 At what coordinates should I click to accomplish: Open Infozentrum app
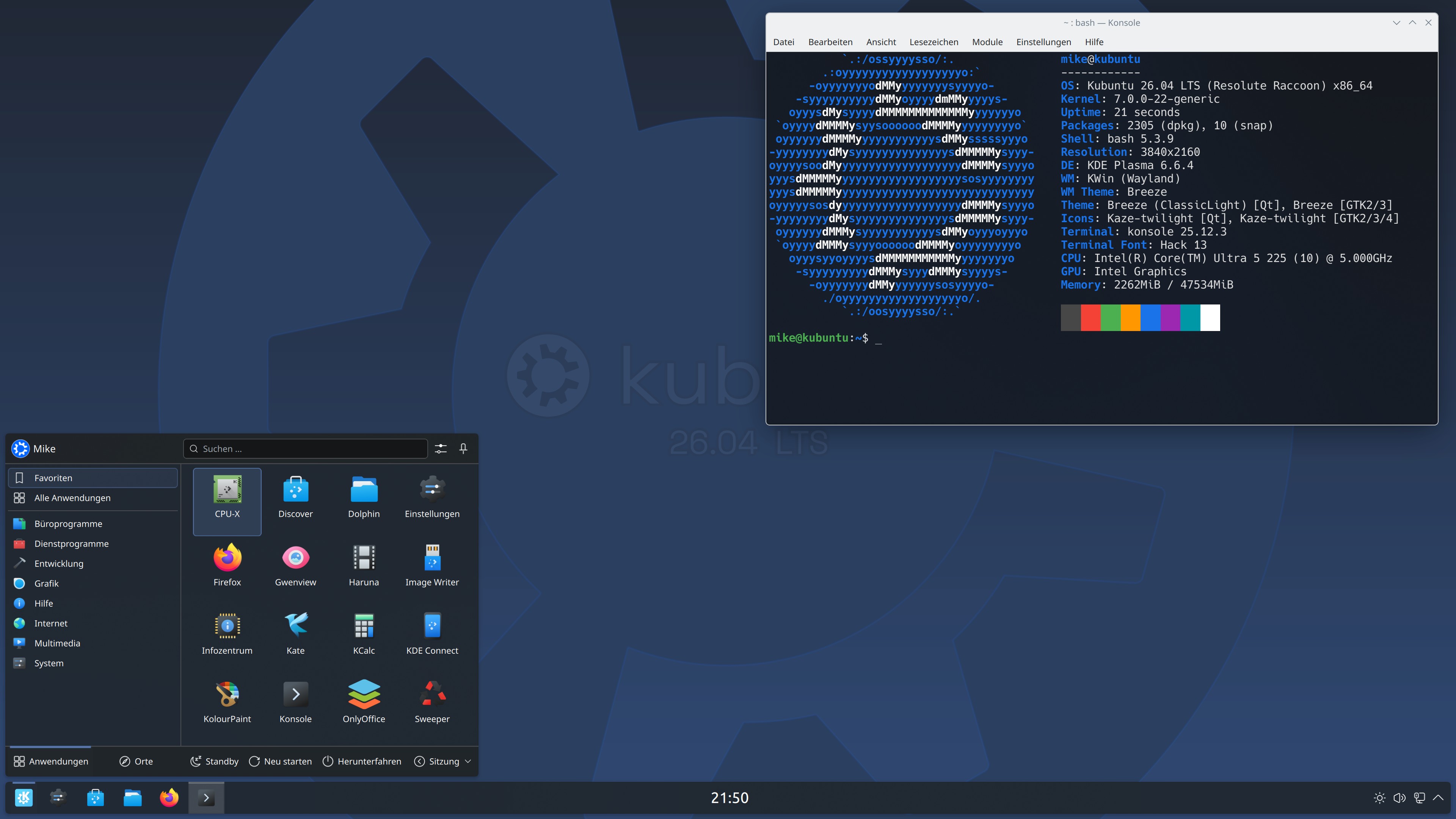[x=227, y=638]
